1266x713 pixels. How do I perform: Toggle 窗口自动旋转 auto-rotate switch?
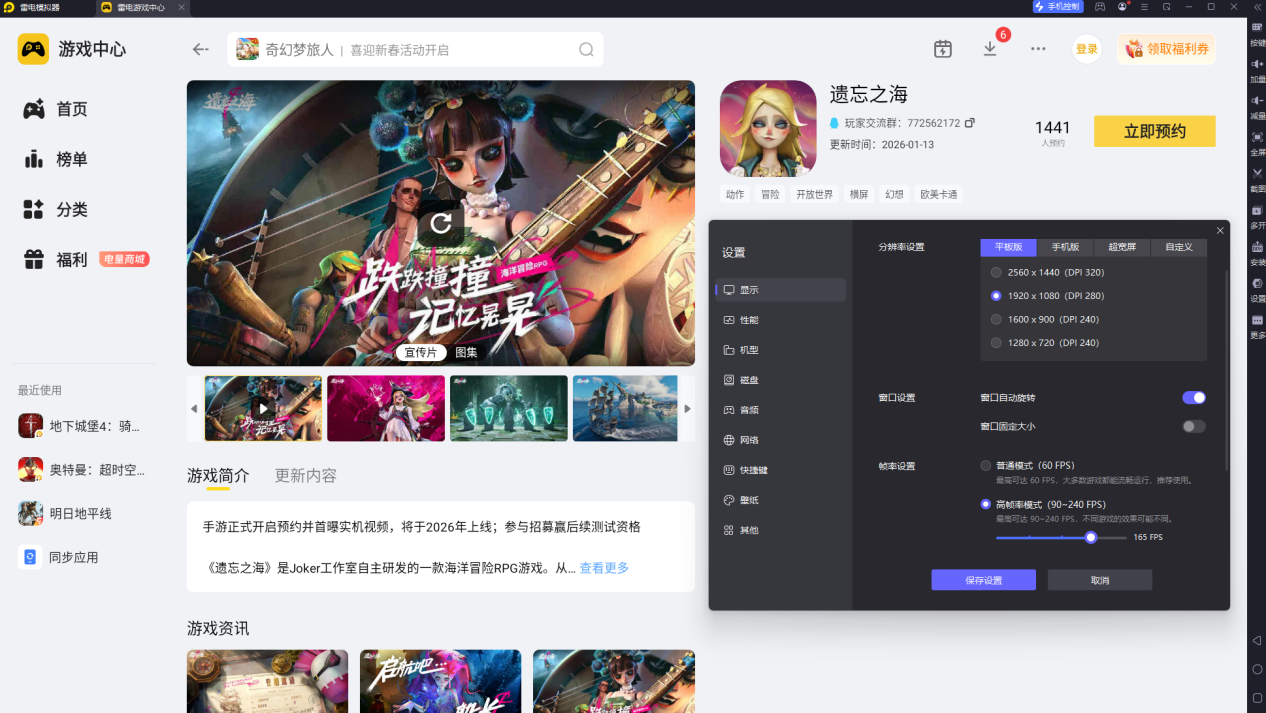(x=1194, y=398)
